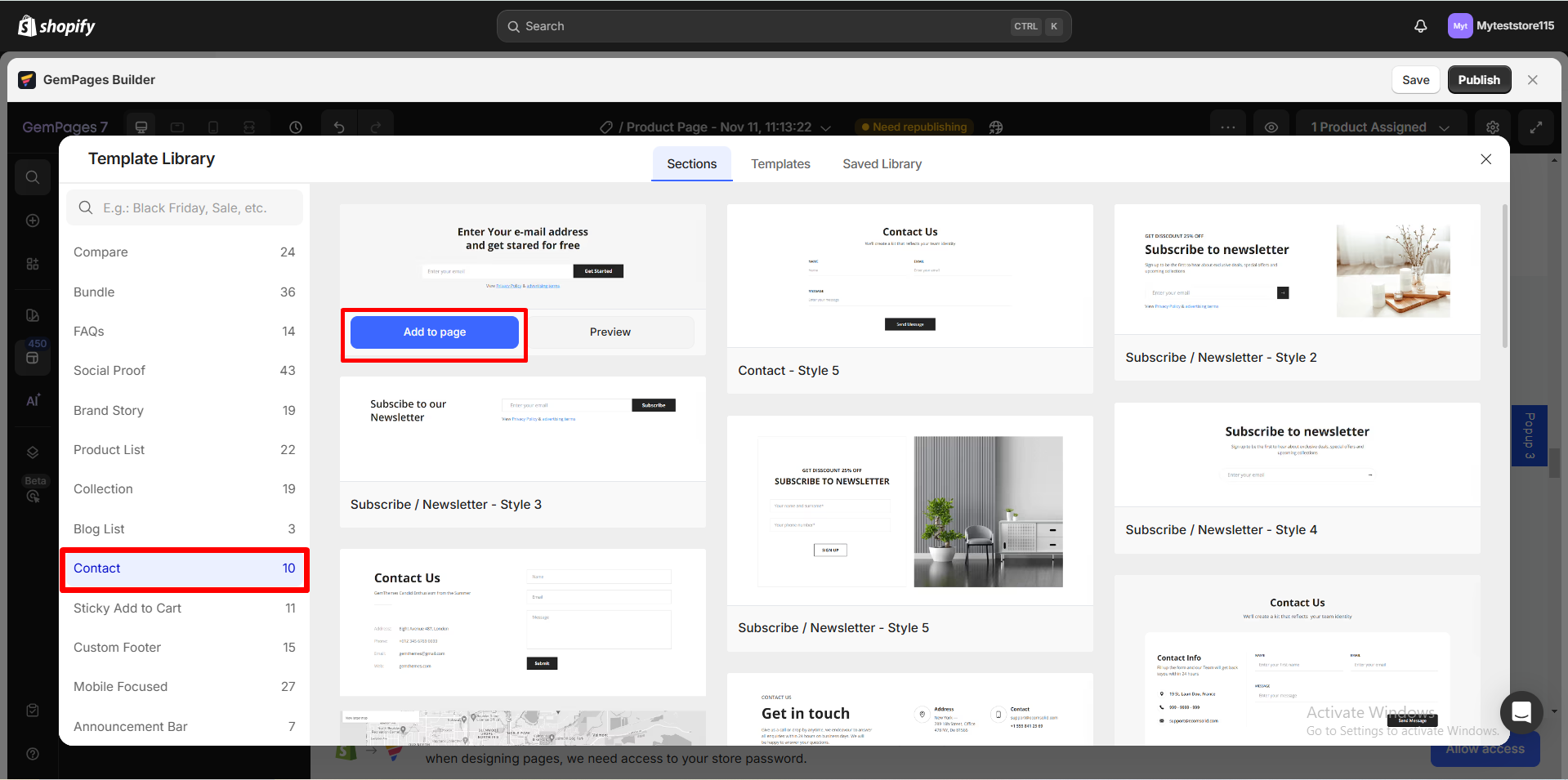The width and height of the screenshot is (1568, 780).
Task: Expand the Product Page name dropdown
Action: pos(827,127)
